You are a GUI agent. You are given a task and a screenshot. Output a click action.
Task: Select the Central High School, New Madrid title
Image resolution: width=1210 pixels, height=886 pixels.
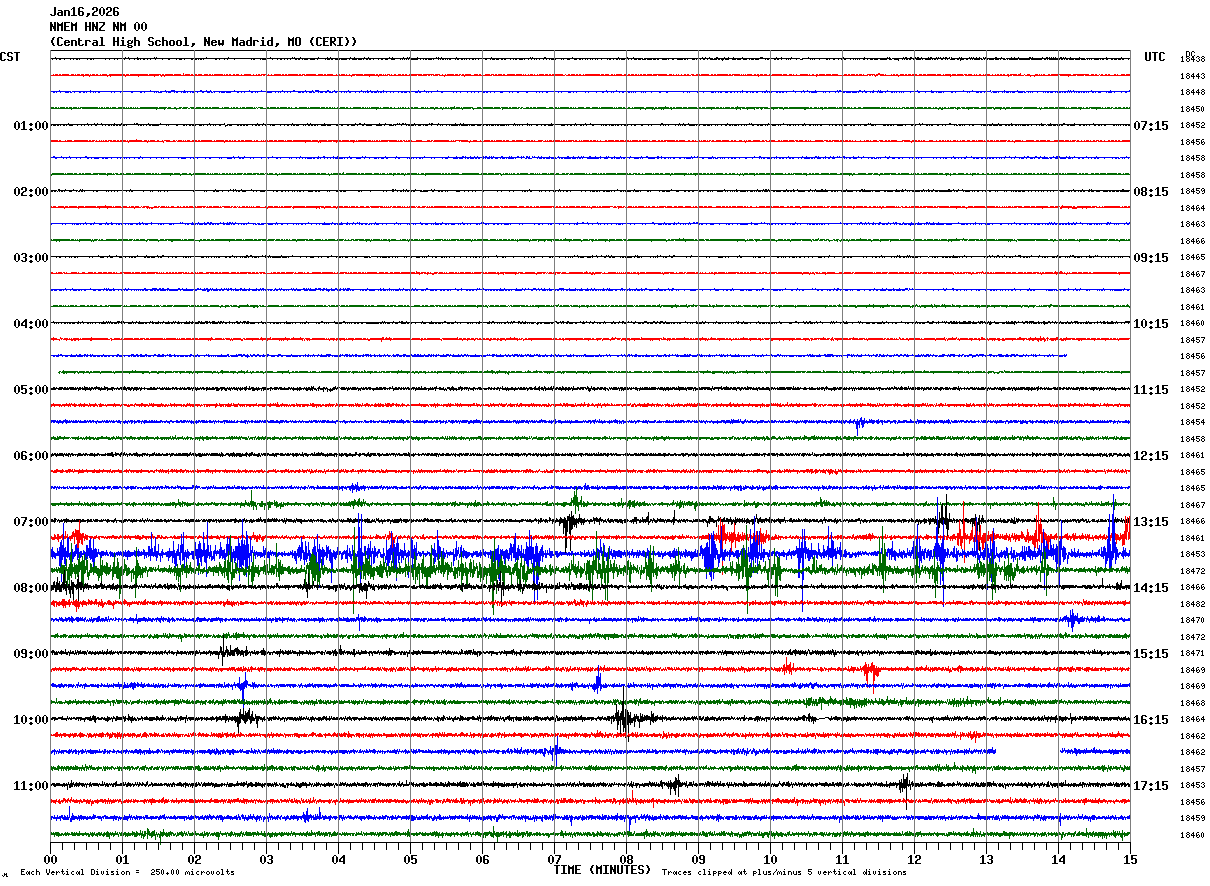pos(204,42)
